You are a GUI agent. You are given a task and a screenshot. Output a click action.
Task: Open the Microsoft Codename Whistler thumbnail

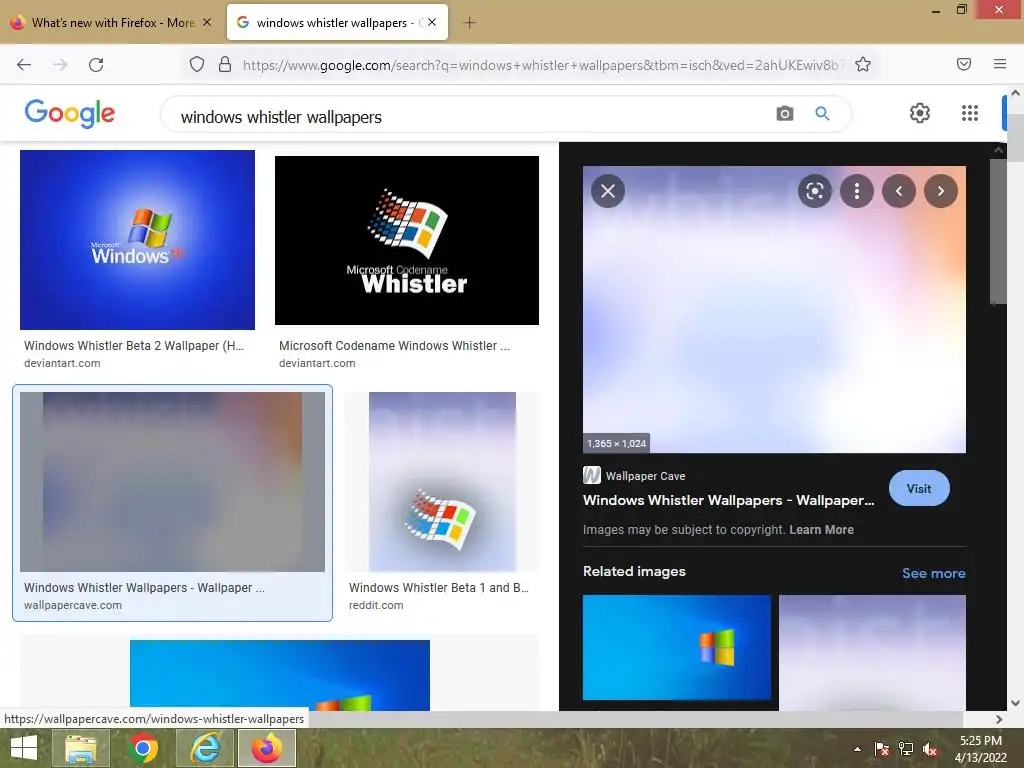coord(407,240)
